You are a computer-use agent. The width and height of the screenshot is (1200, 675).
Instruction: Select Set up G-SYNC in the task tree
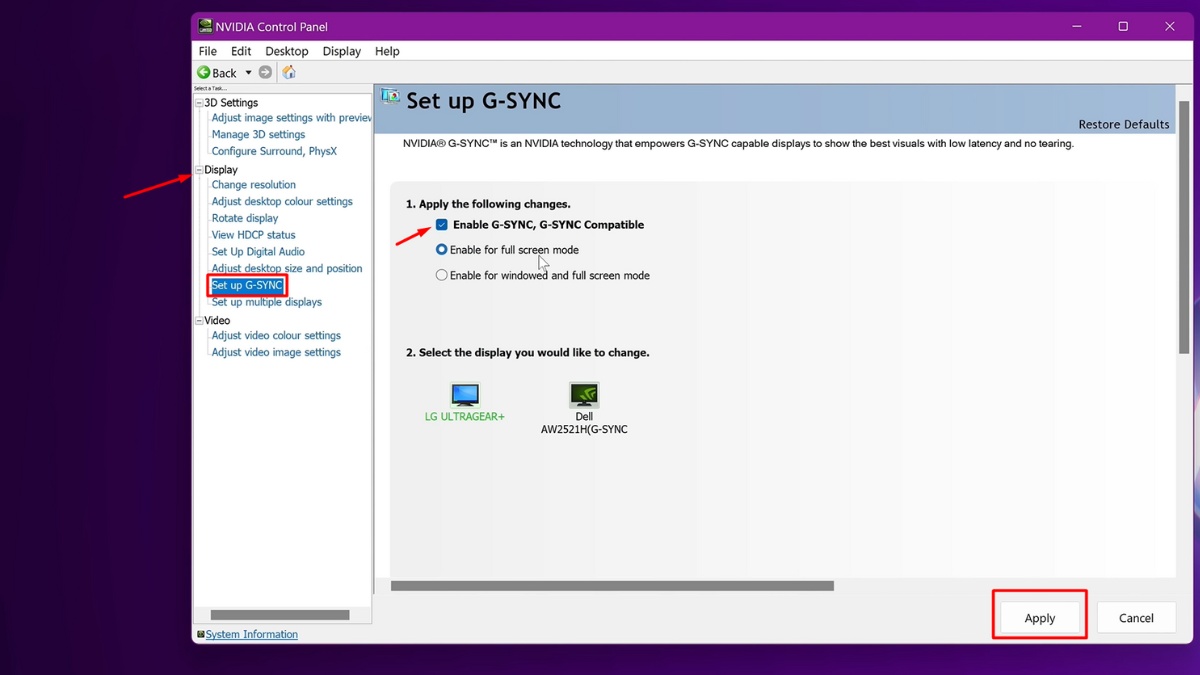pos(247,285)
